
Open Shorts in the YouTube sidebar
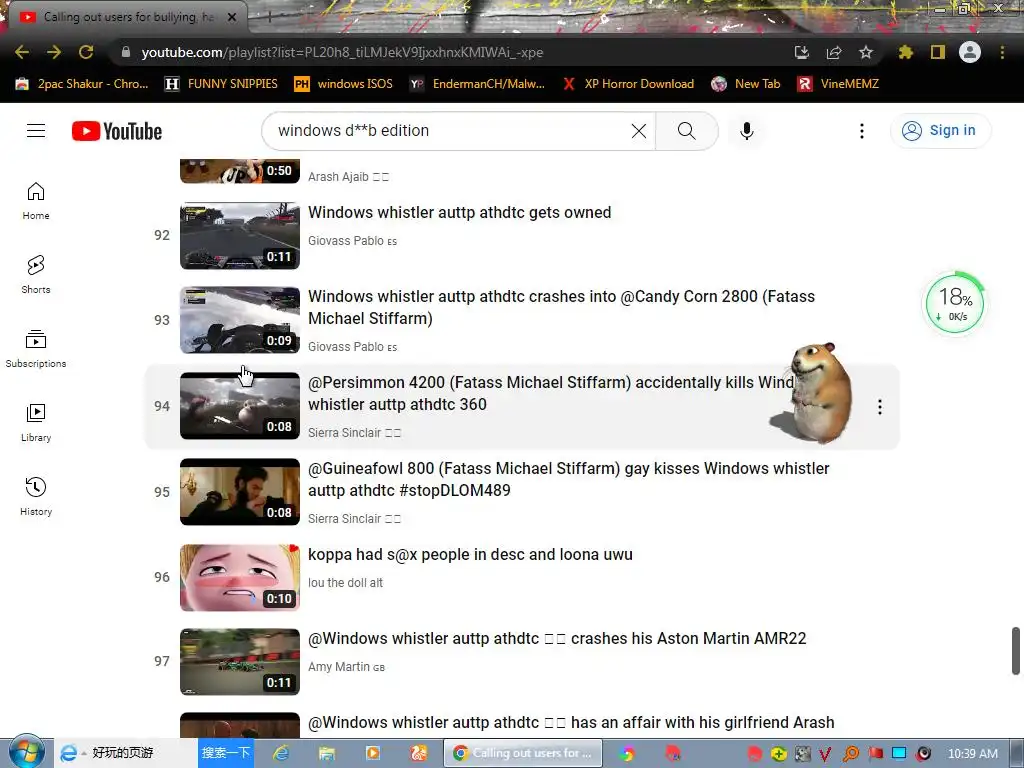36,275
